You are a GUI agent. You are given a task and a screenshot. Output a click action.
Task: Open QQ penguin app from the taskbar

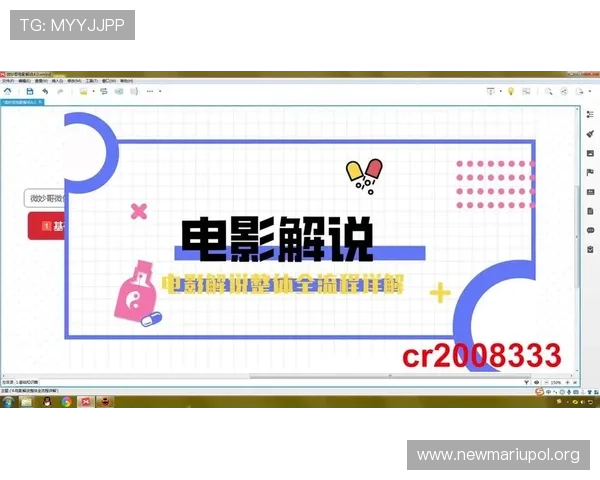pos(47,402)
